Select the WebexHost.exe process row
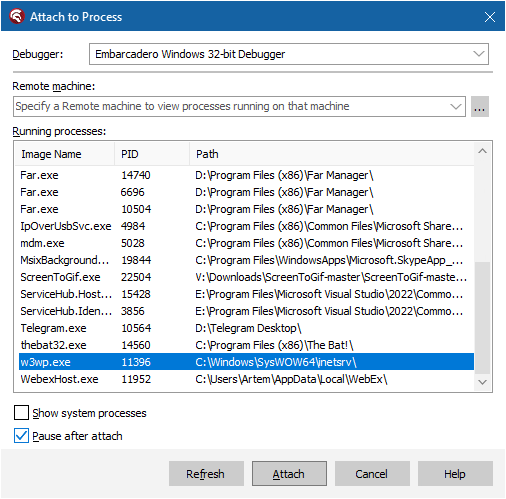This screenshot has width=506, height=499. (x=246, y=379)
